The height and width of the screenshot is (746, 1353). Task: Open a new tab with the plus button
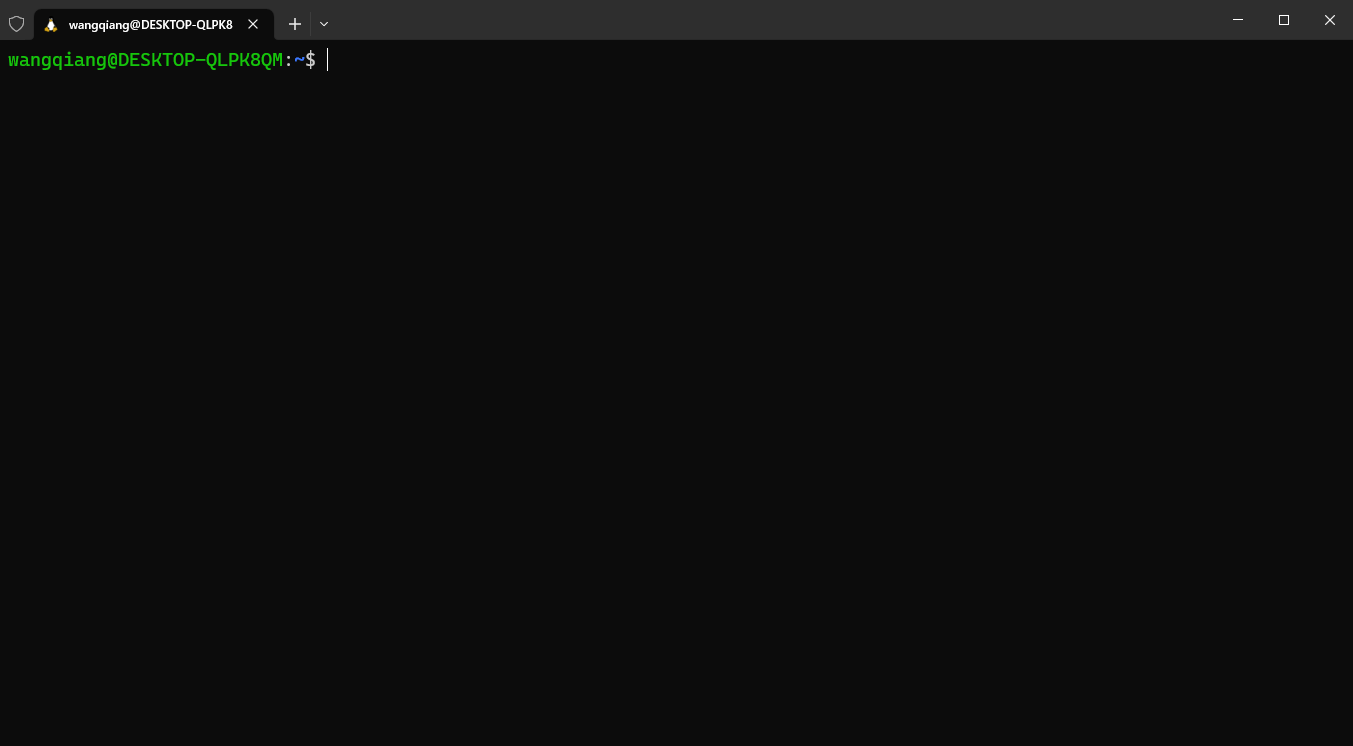(x=294, y=24)
